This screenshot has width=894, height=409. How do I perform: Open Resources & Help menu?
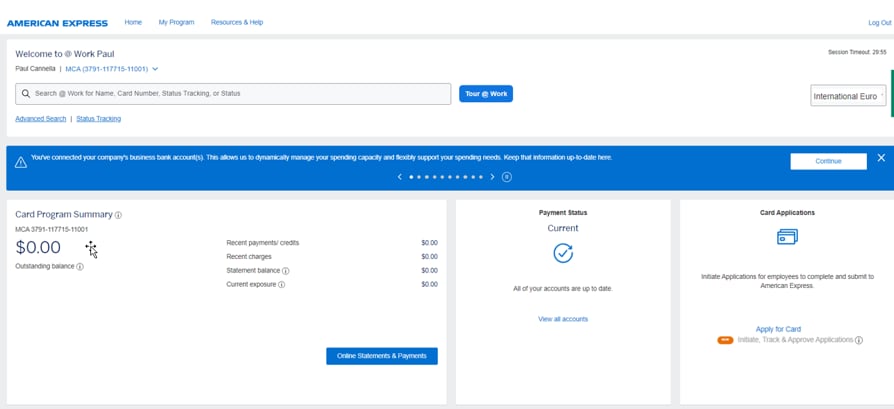tap(237, 22)
